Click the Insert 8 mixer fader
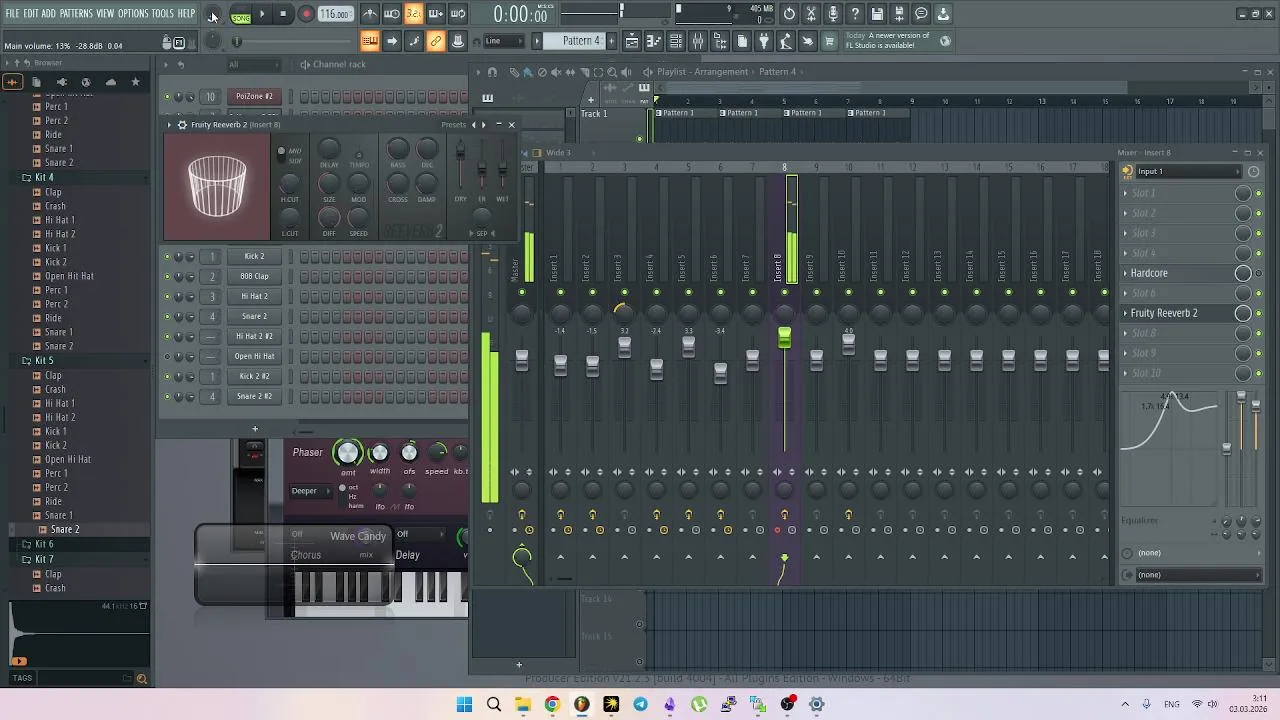 click(x=785, y=338)
